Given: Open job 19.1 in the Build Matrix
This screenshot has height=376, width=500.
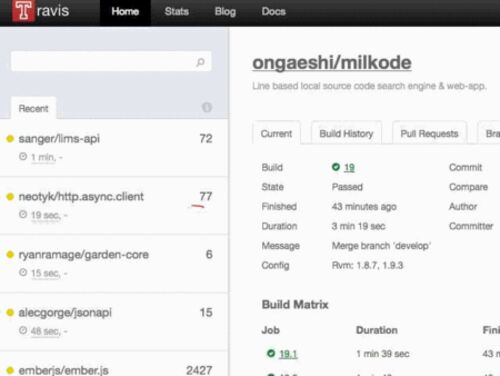Looking at the screenshot, I should [288, 354].
